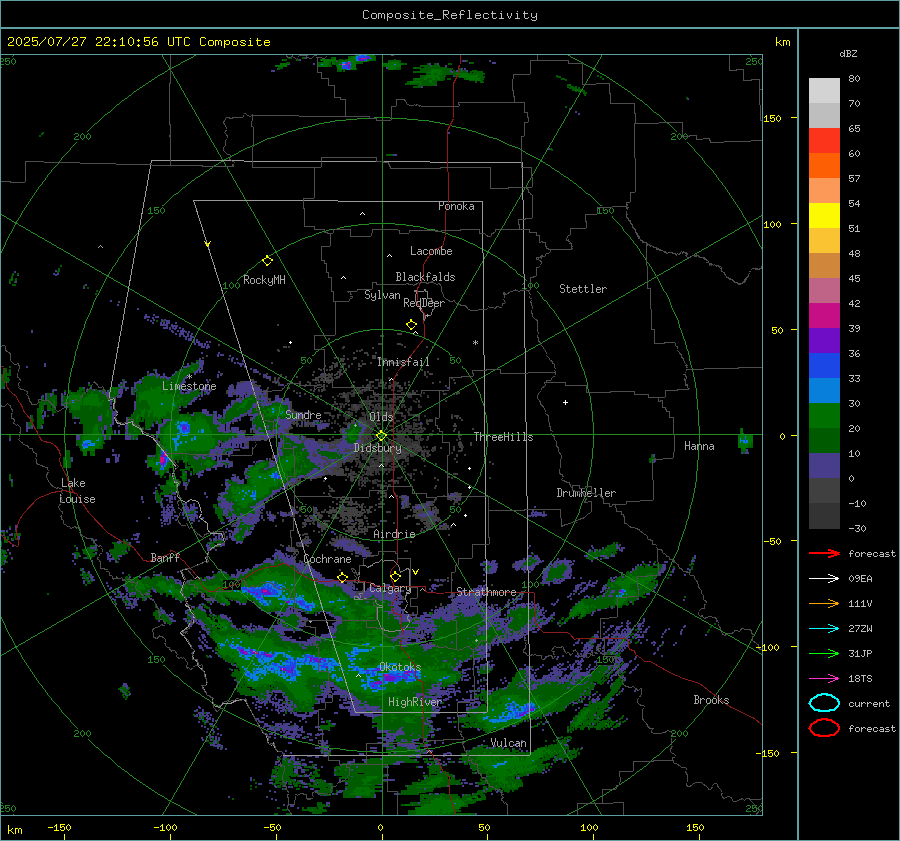Click the yellow diamond marker above Calgary
900x841 pixels.
(x=395, y=576)
